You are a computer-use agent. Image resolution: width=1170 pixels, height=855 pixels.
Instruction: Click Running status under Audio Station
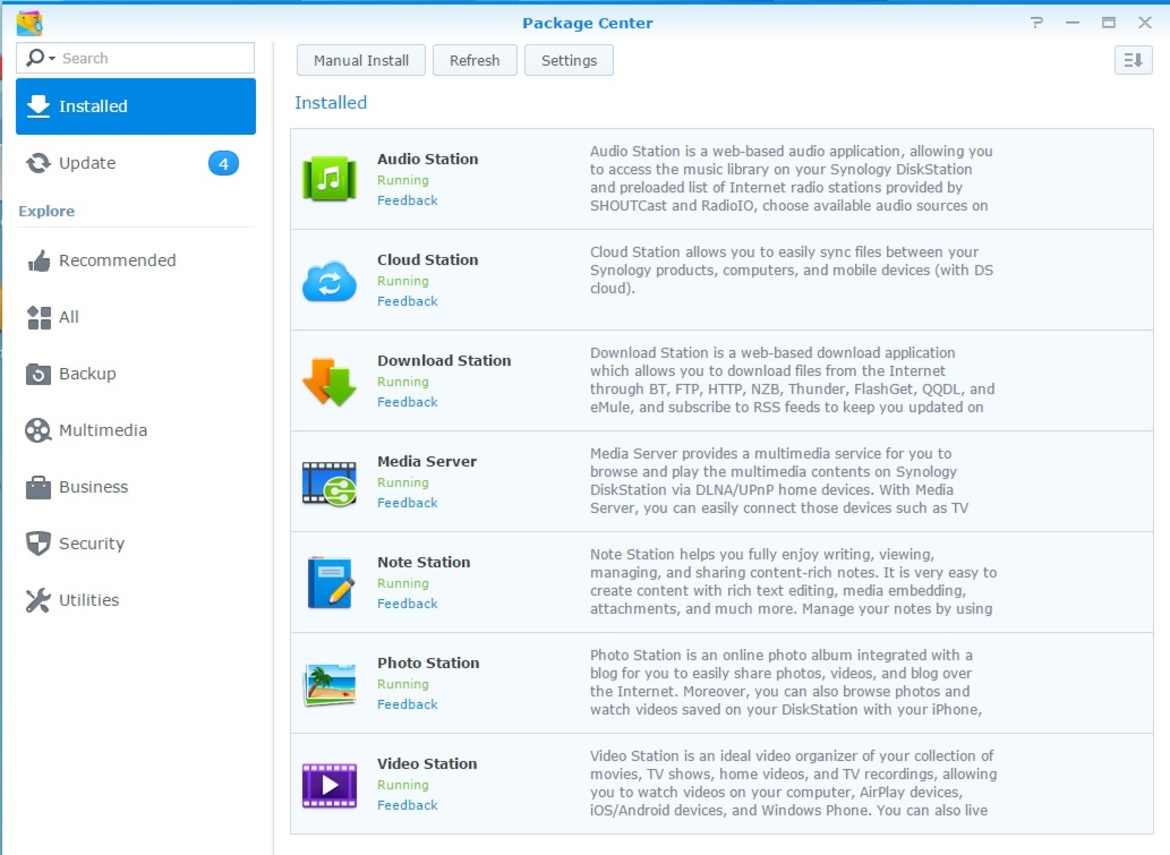403,181
